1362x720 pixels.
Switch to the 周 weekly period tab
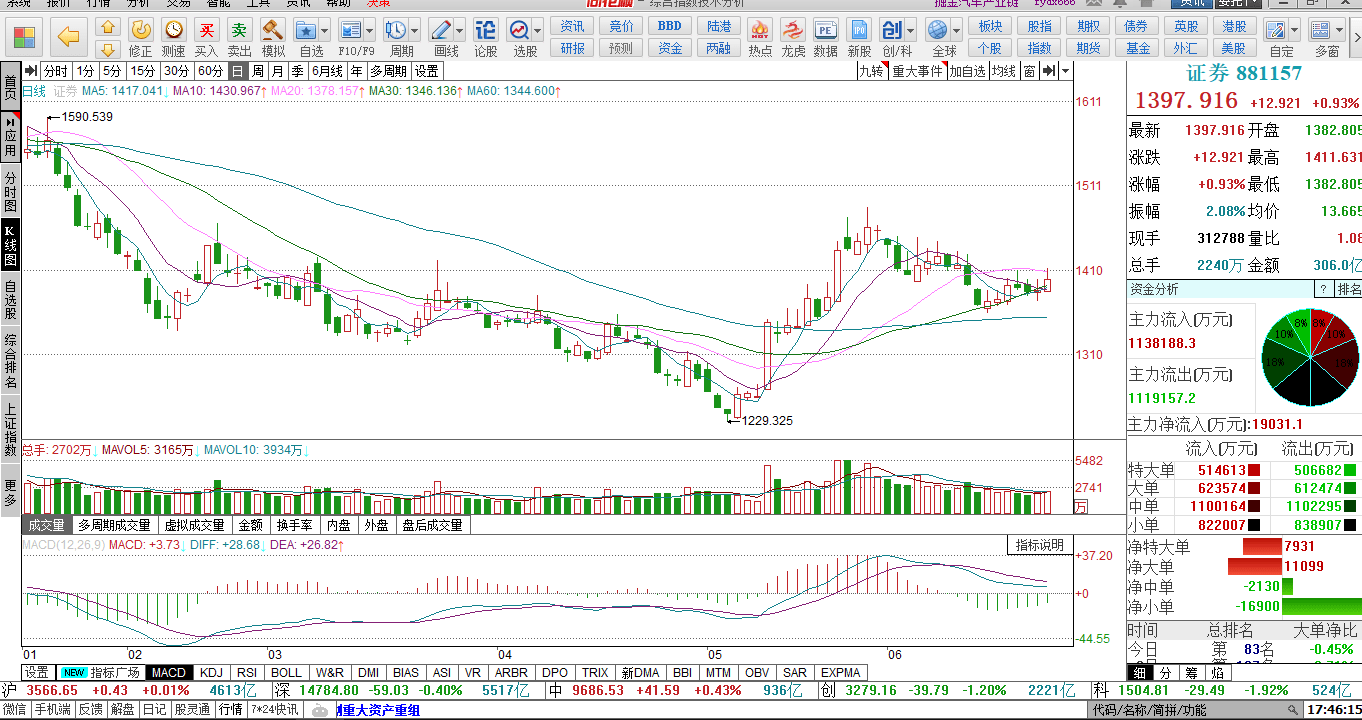[x=258, y=71]
